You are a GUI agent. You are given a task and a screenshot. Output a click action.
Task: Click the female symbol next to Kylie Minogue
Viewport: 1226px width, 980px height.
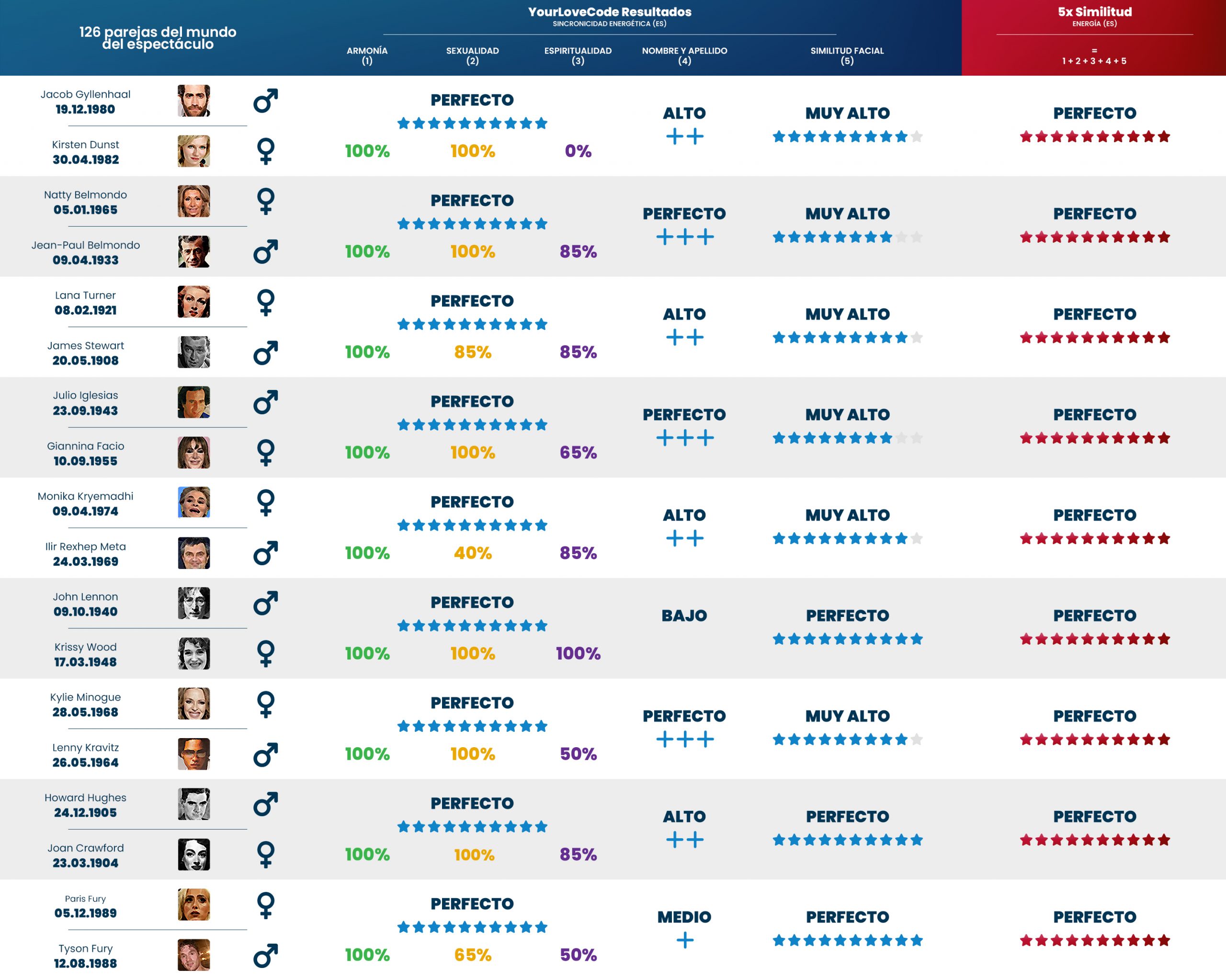tap(266, 704)
